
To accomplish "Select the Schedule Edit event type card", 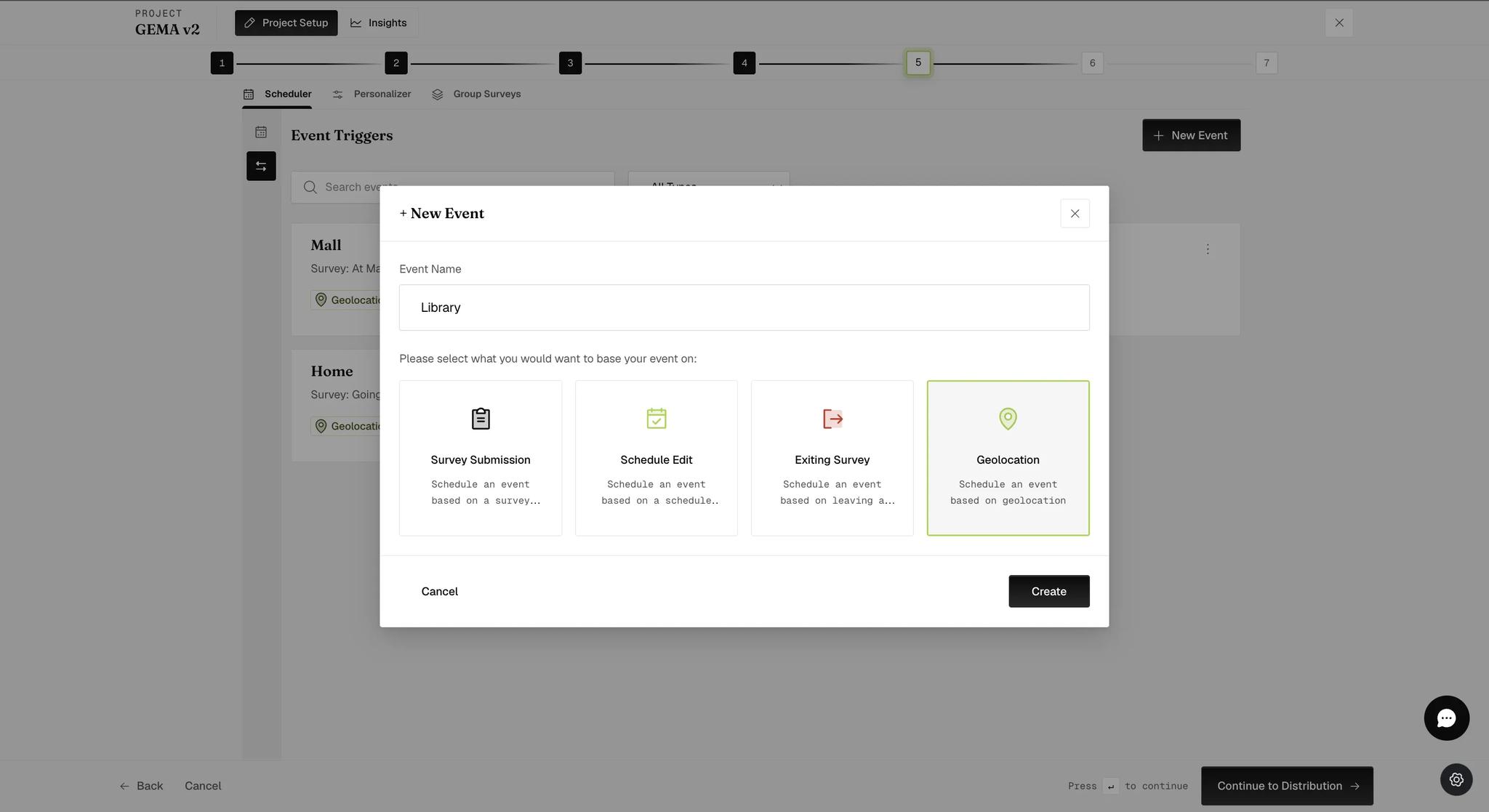I will [x=656, y=458].
